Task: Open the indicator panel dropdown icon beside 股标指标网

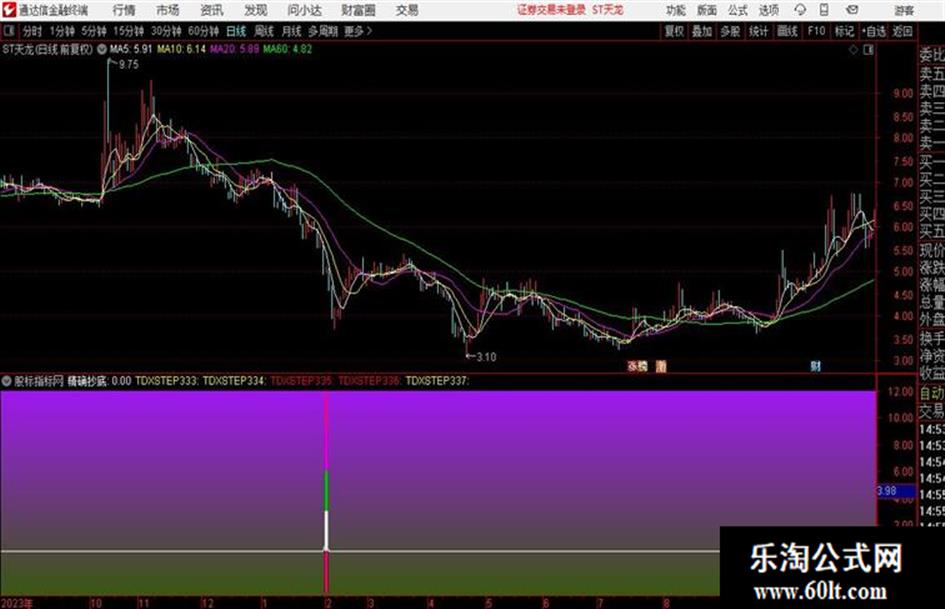Action: pyautogui.click(x=7, y=381)
